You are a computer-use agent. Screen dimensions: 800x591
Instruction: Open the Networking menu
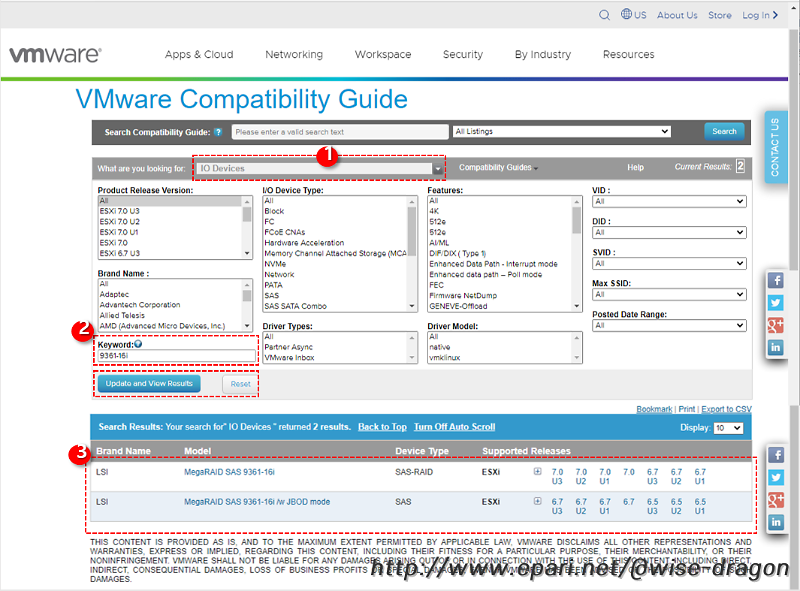(x=294, y=54)
